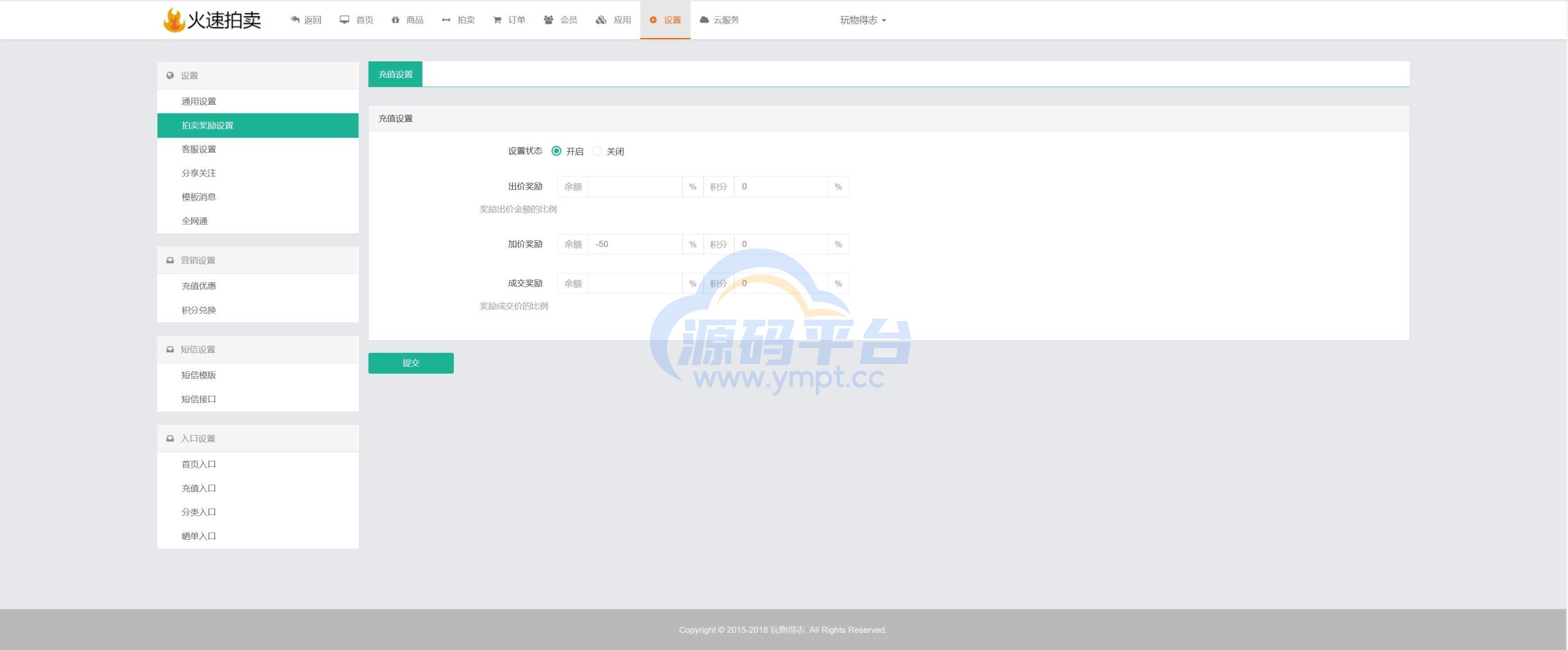The height and width of the screenshot is (650, 1568).
Task: Click the 短信设置 section header
Action: click(x=258, y=349)
